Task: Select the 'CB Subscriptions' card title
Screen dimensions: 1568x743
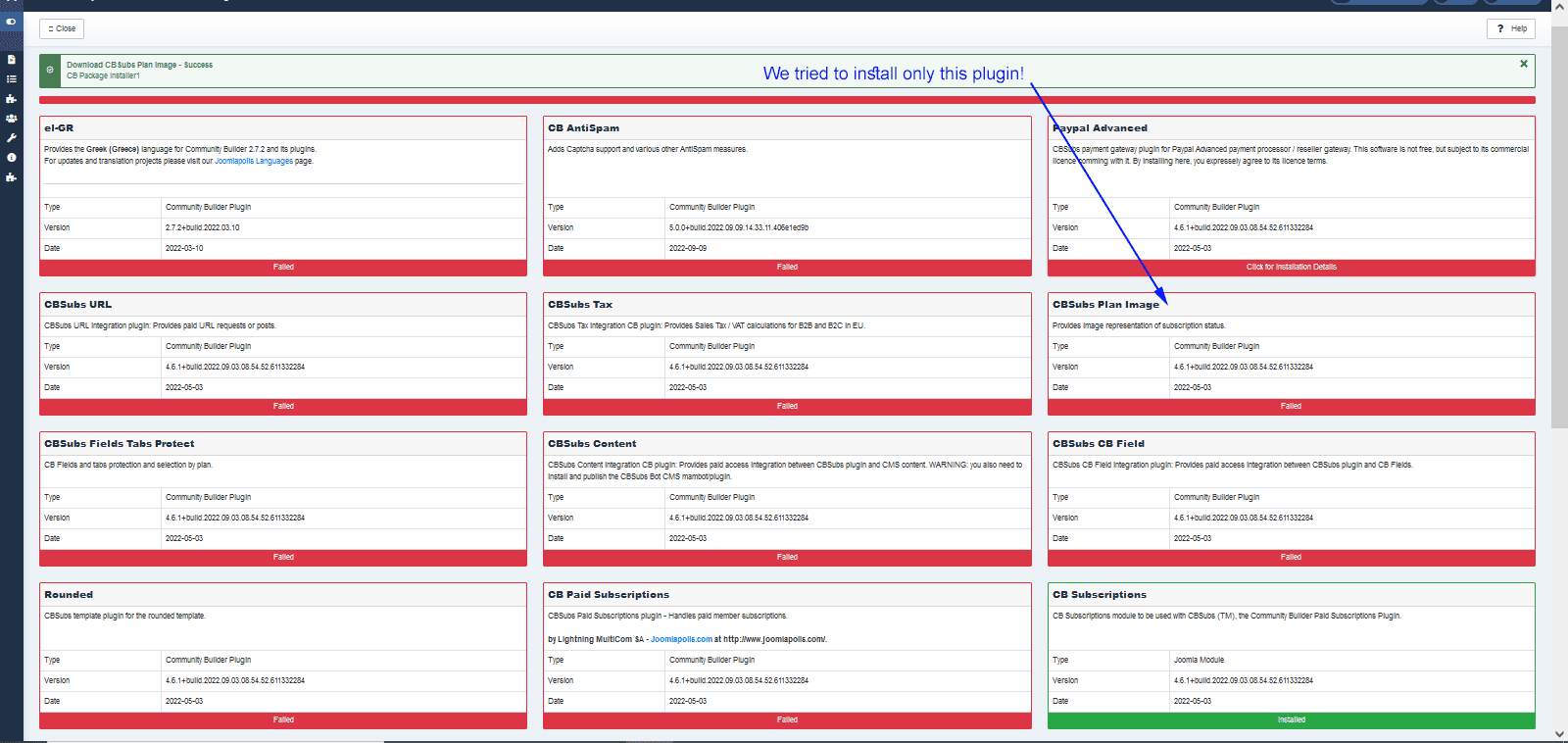Action: 1100,595
